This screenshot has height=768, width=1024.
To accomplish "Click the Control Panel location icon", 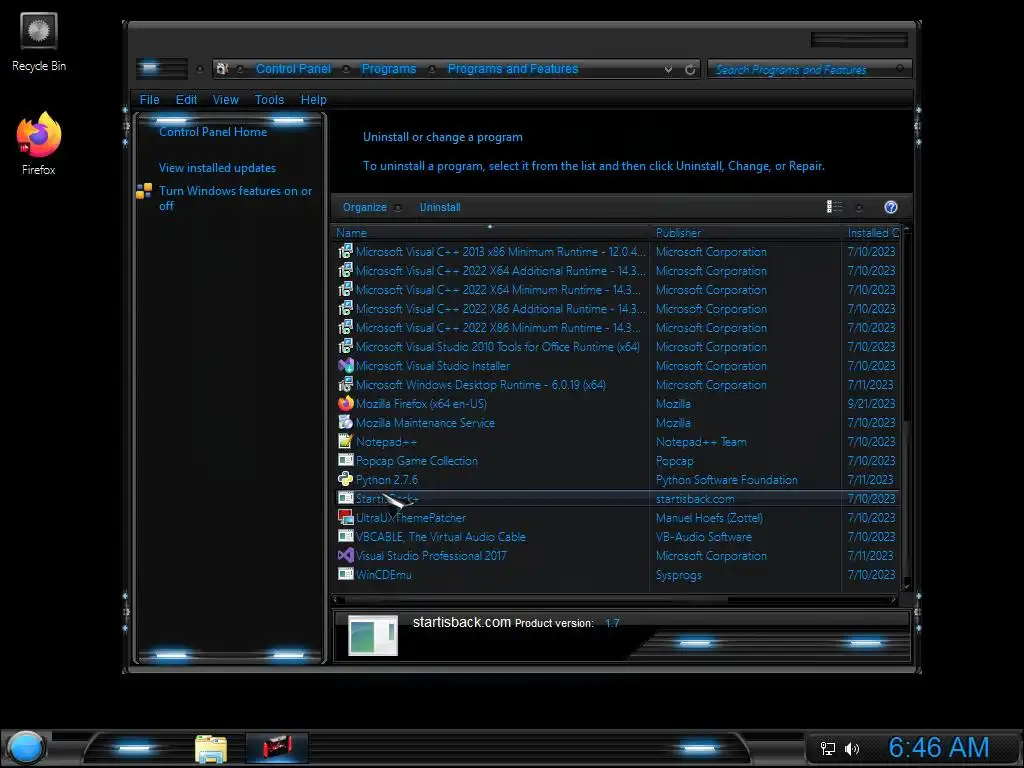I will pyautogui.click(x=222, y=69).
